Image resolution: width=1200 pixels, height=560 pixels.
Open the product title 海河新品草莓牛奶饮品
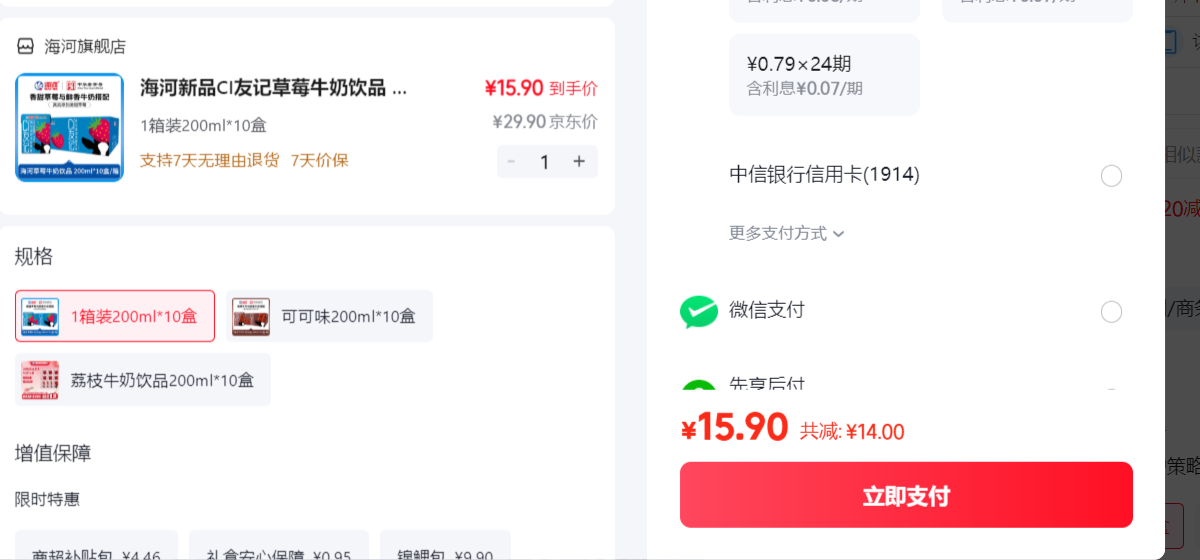click(x=274, y=88)
